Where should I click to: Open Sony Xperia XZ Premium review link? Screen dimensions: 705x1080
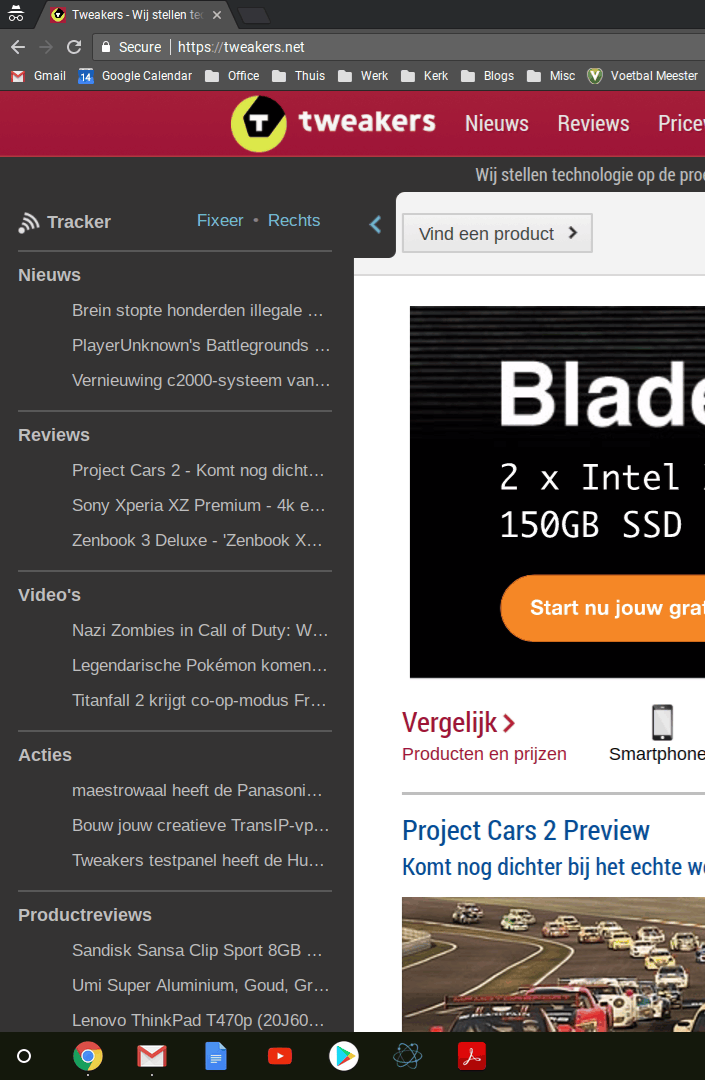coord(198,505)
